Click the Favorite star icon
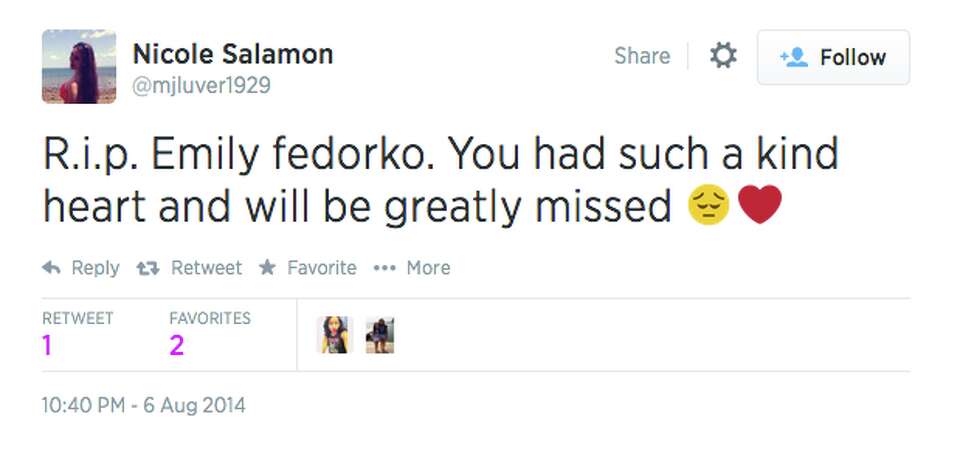This screenshot has width=960, height=462. click(267, 268)
